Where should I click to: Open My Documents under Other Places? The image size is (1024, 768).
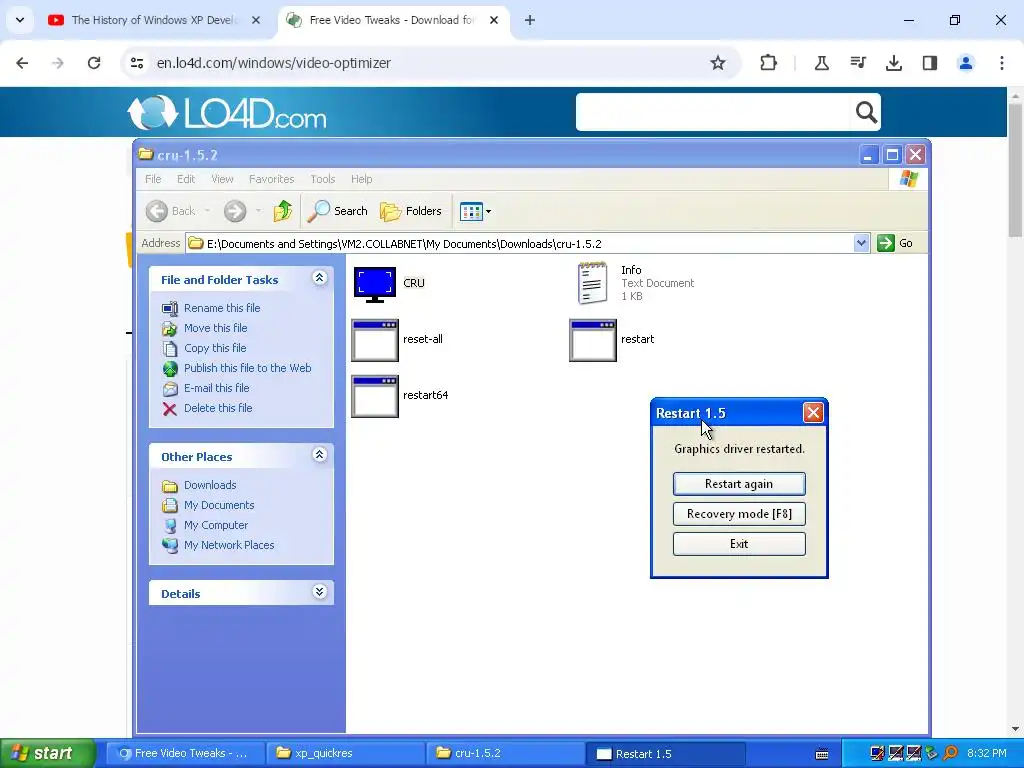(219, 505)
